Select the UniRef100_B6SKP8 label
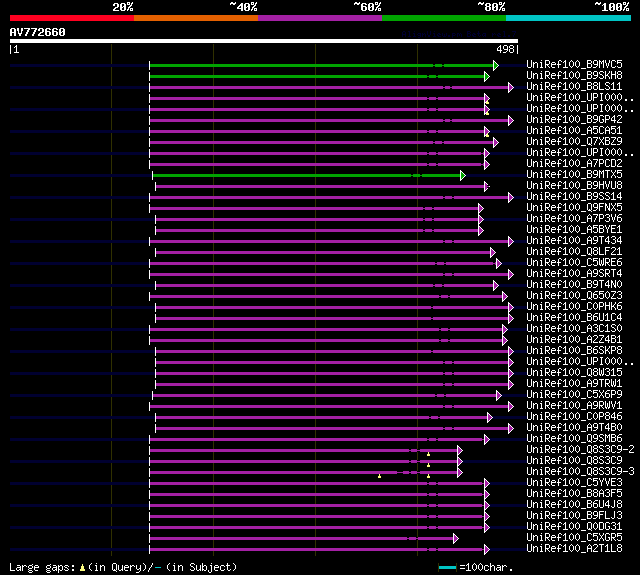 tap(574, 351)
